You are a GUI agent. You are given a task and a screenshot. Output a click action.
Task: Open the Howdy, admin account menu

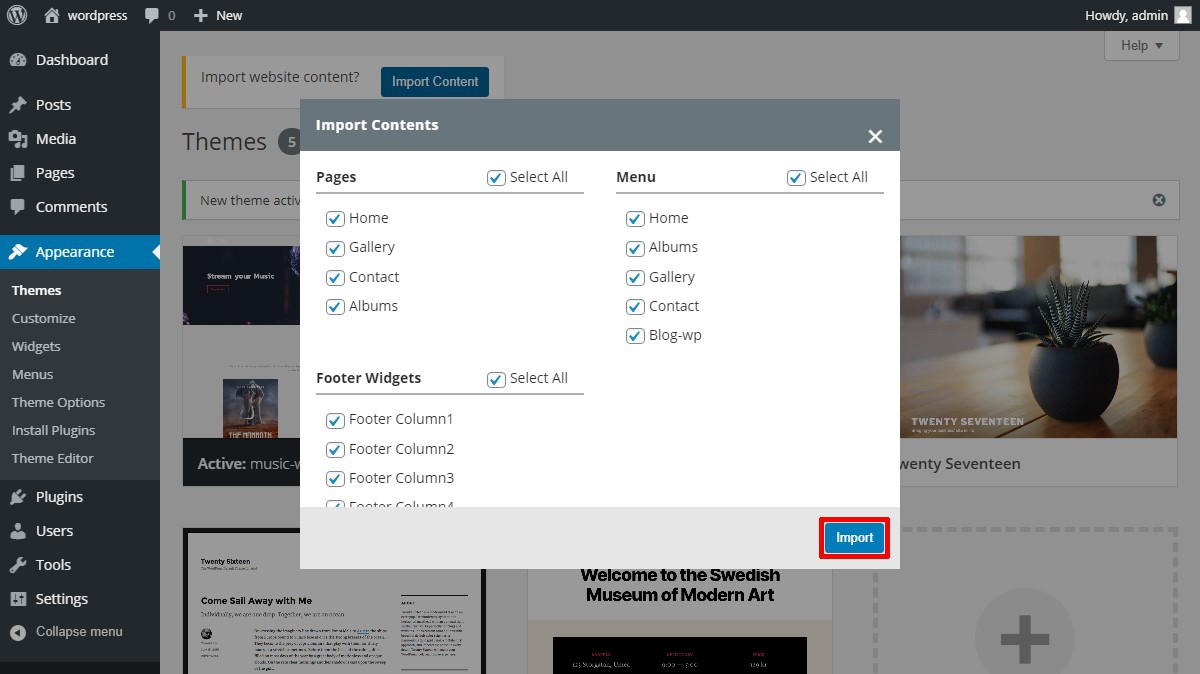1126,15
